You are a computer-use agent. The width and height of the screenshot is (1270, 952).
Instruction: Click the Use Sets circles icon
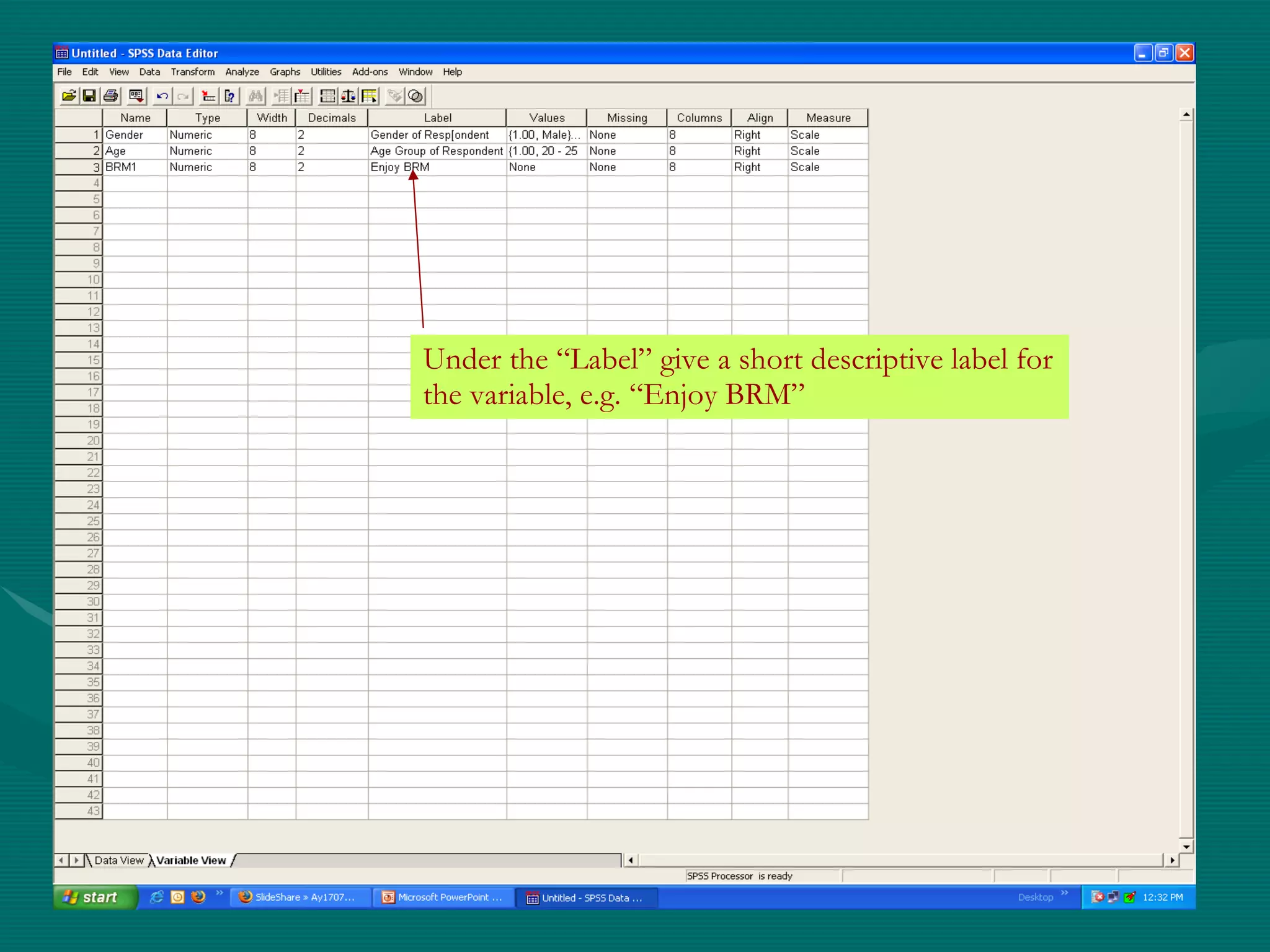pyautogui.click(x=415, y=96)
